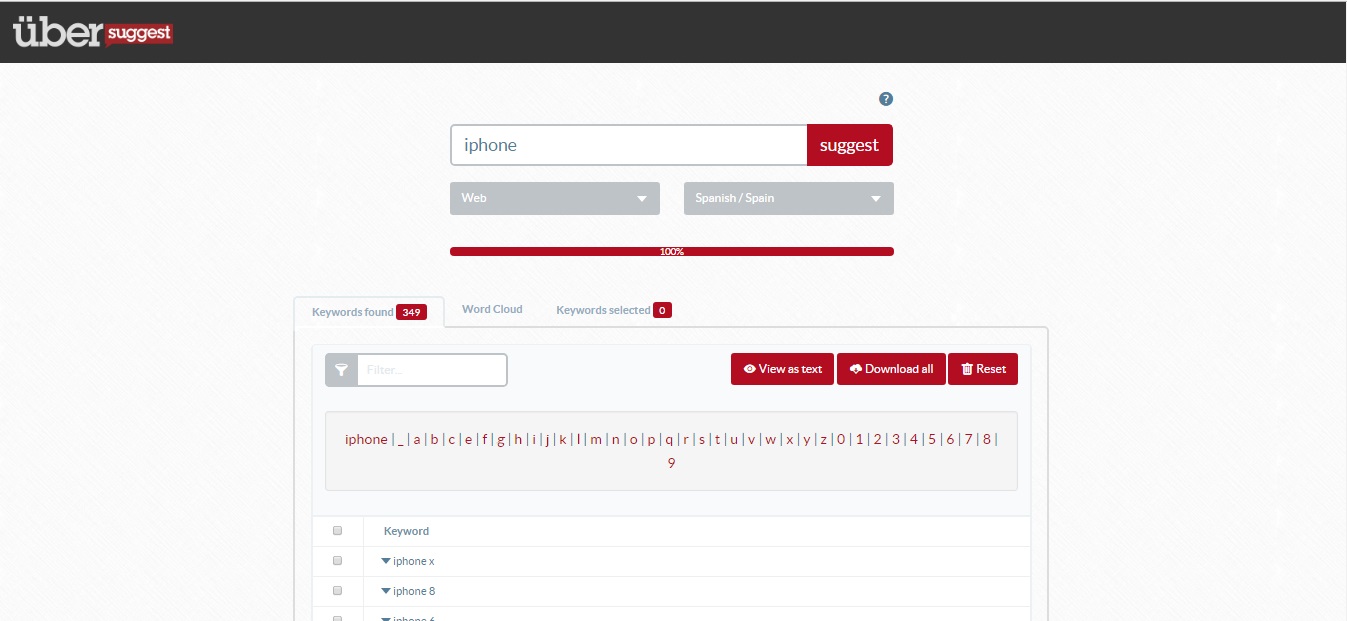Click the Ubersuggest logo

pyautogui.click(x=93, y=32)
